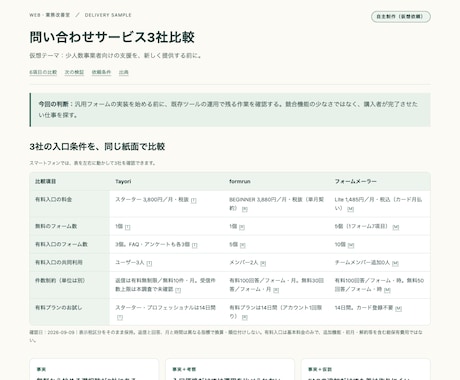
Task: Open source marker after BEGINNER 3,880円／月 cell
Action: [x=245, y=209]
